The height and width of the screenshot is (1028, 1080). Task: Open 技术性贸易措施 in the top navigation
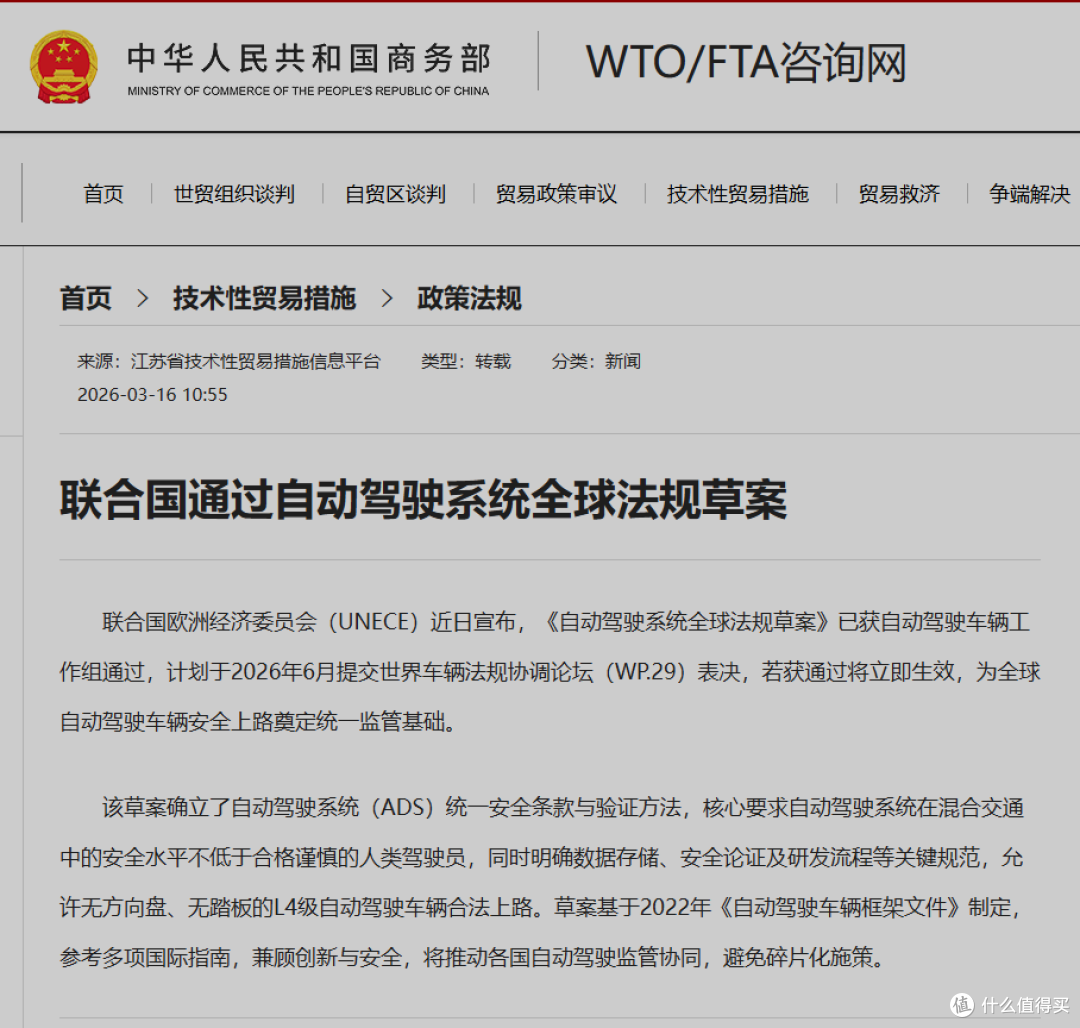[x=738, y=194]
